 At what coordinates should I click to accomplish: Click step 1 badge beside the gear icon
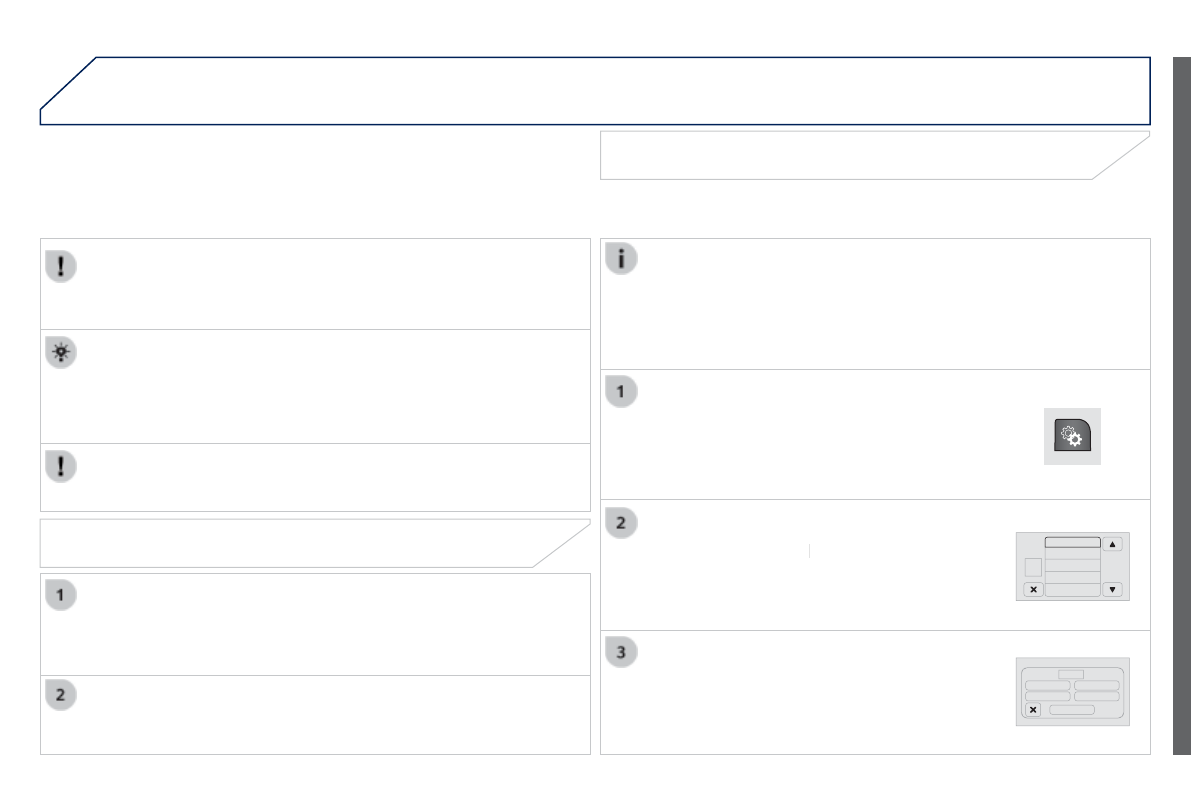[621, 391]
